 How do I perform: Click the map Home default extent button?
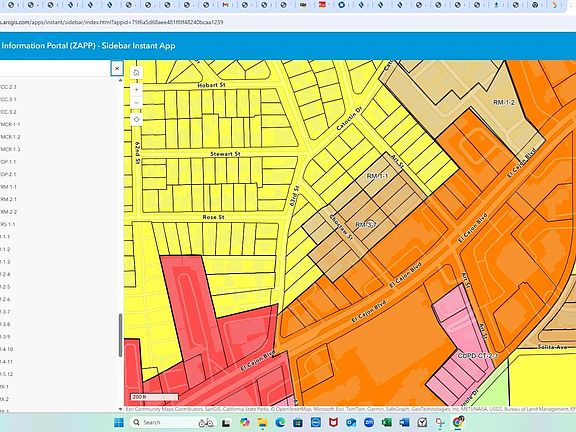pos(136,73)
